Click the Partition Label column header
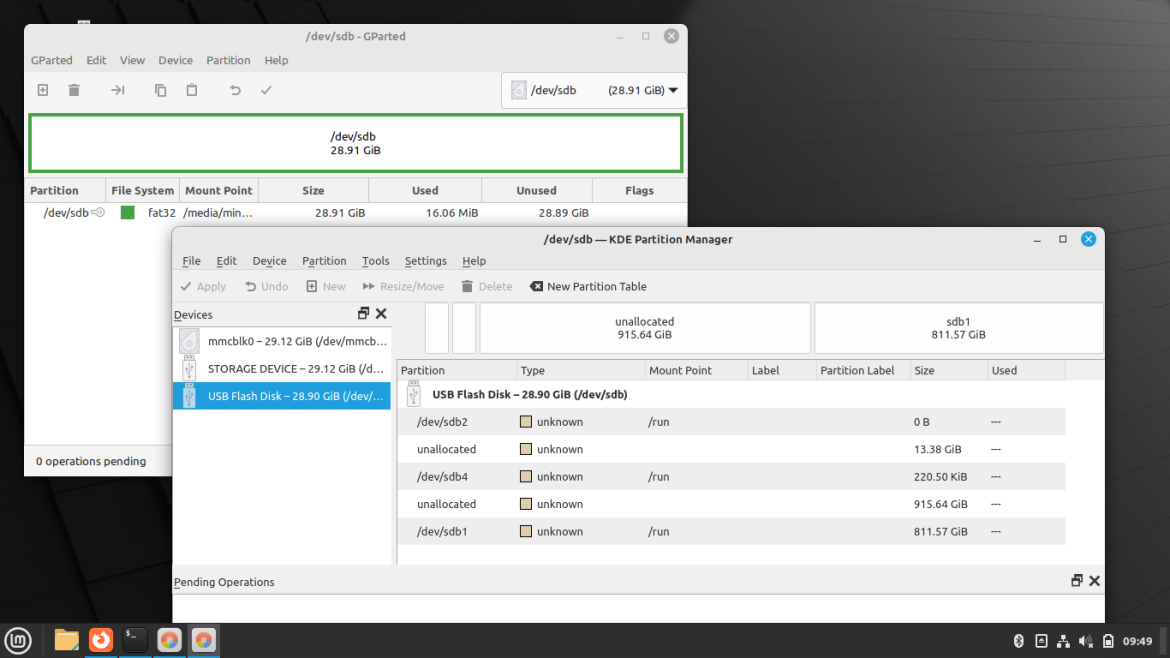The width and height of the screenshot is (1170, 658). pos(863,370)
